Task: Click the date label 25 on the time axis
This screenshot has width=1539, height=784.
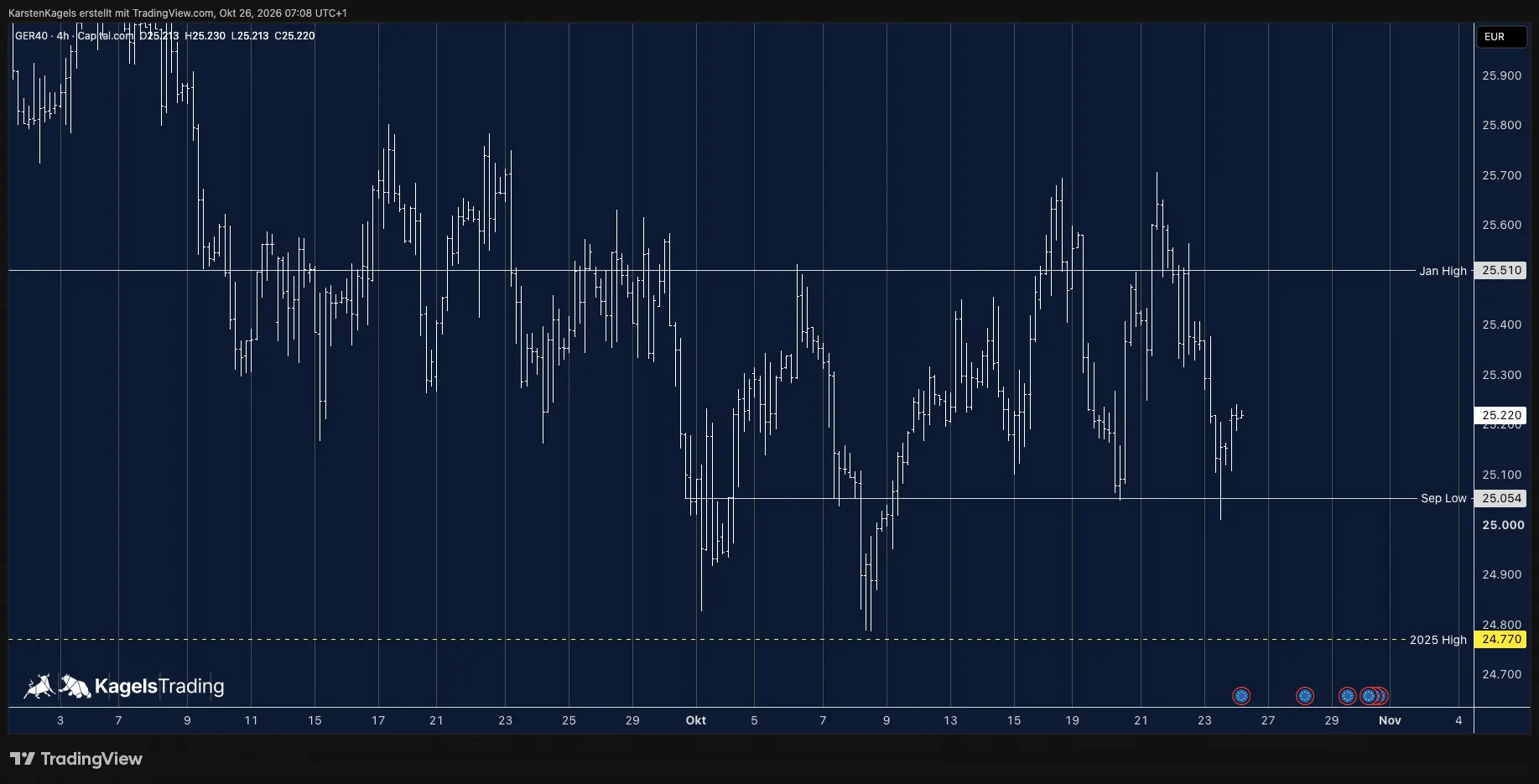Action: (569, 720)
